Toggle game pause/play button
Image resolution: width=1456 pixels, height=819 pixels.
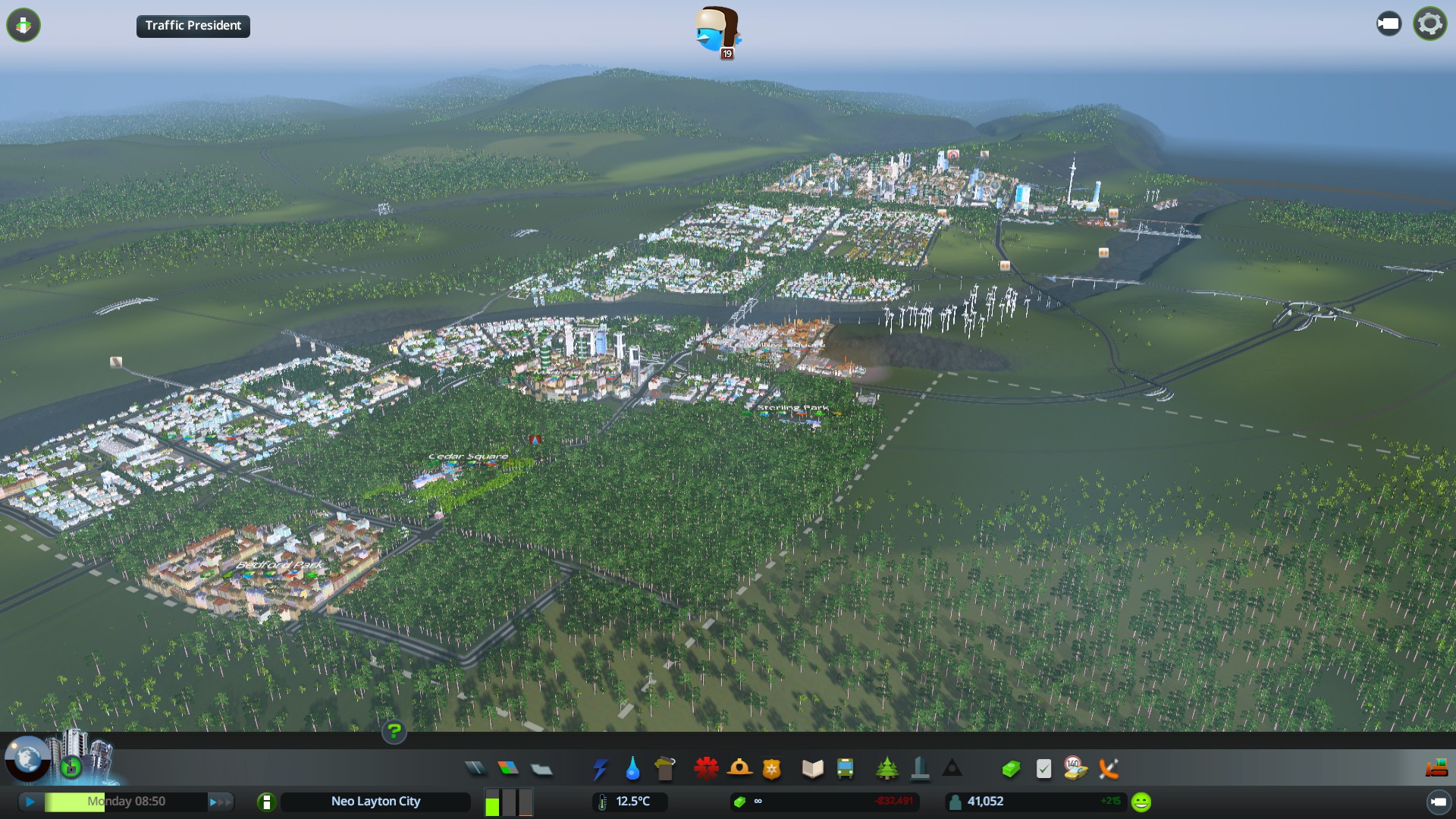click(x=30, y=802)
